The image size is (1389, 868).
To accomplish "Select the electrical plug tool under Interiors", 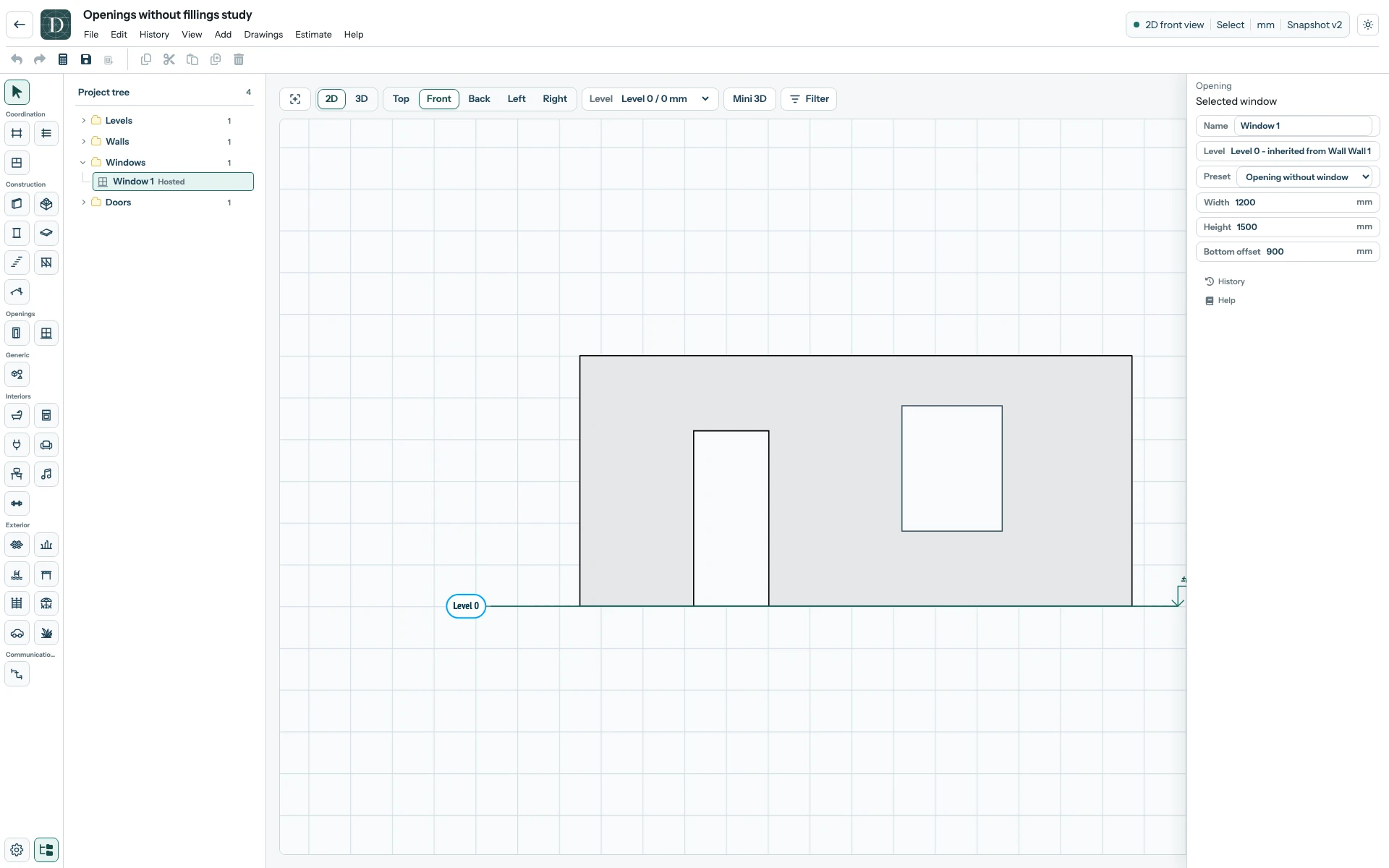I will 17,445.
